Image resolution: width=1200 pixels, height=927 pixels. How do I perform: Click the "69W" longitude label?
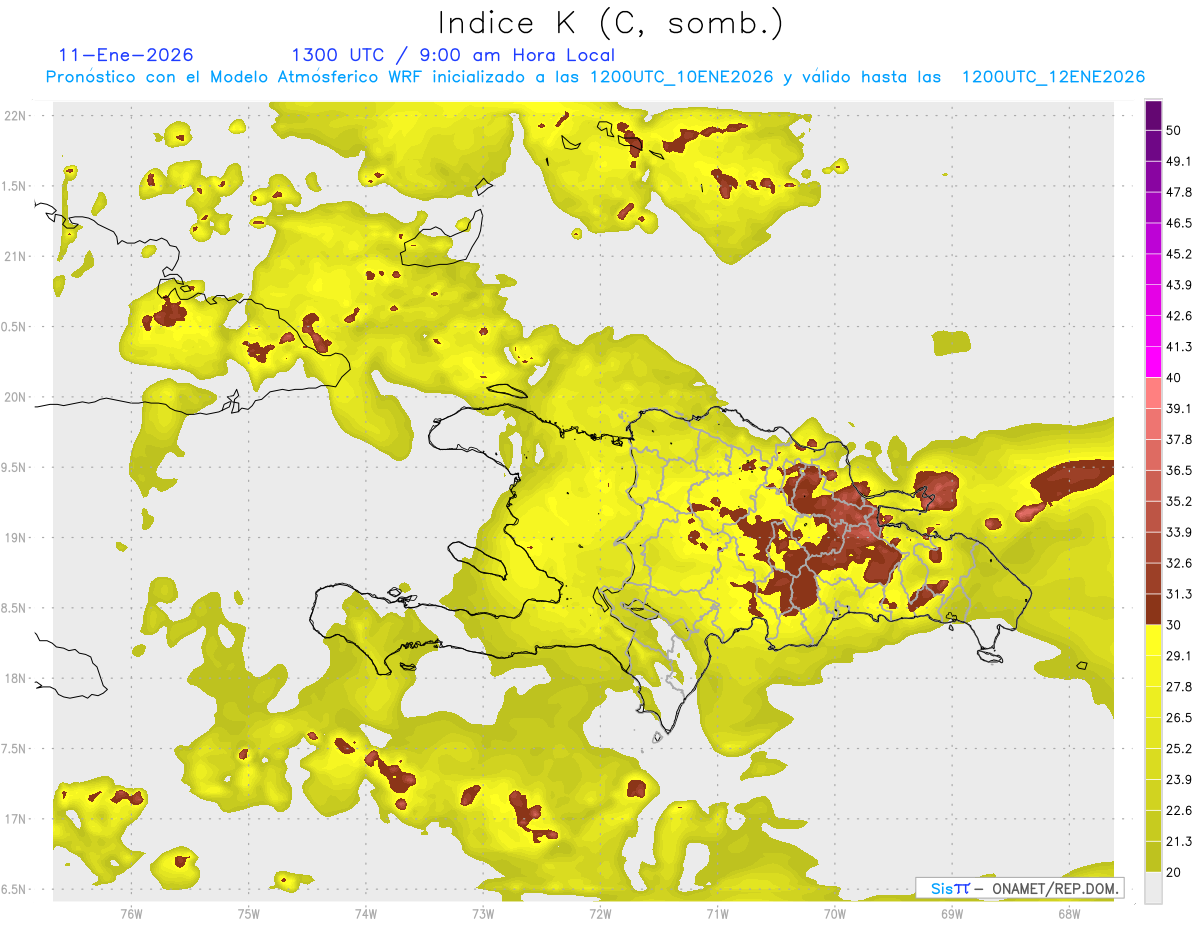click(x=951, y=913)
